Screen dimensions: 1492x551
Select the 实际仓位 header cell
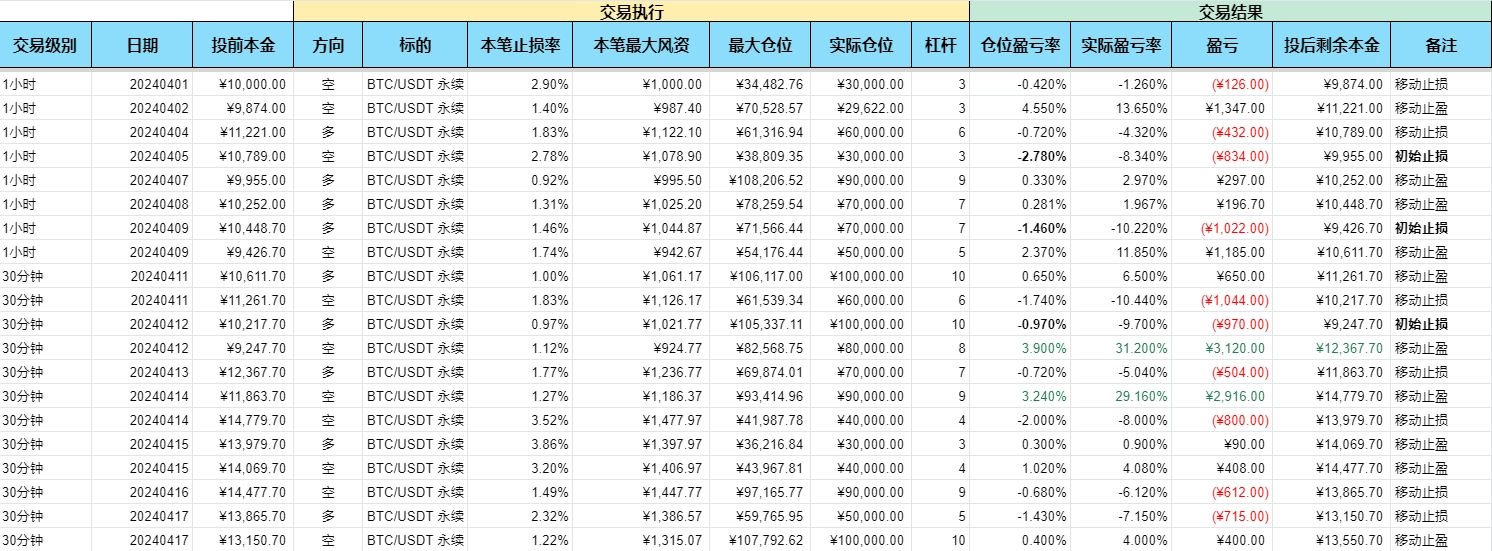[x=861, y=46]
